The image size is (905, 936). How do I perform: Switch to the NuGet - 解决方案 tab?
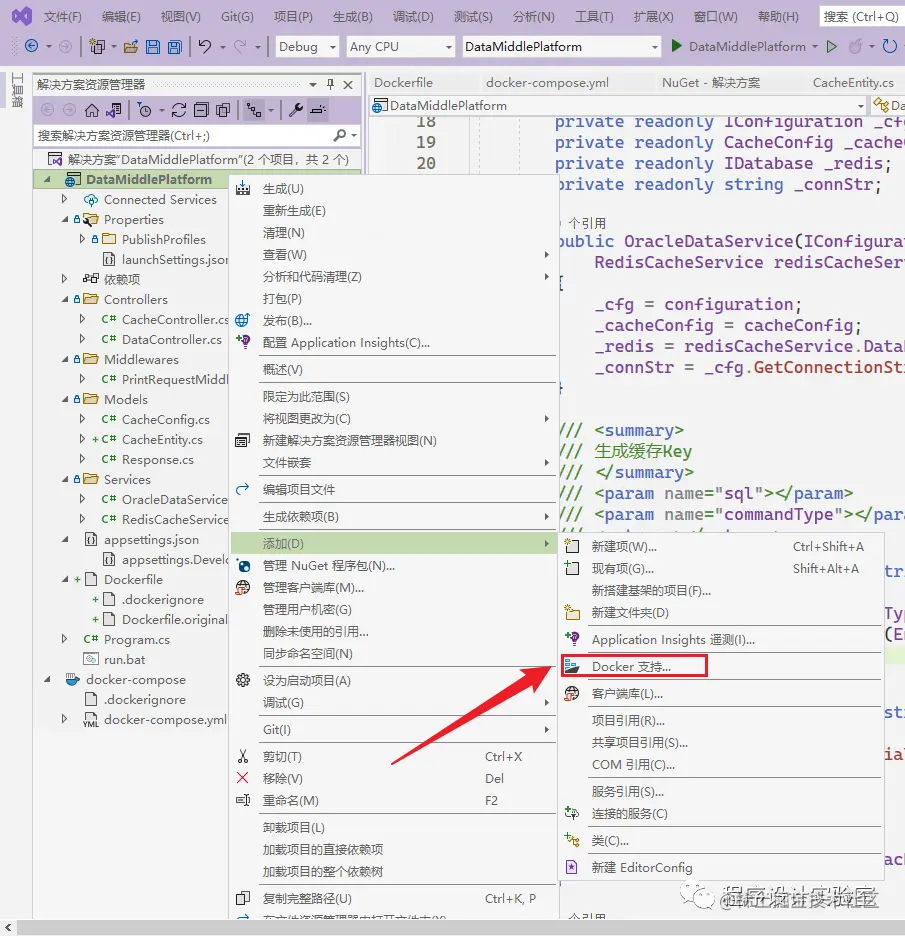[711, 83]
